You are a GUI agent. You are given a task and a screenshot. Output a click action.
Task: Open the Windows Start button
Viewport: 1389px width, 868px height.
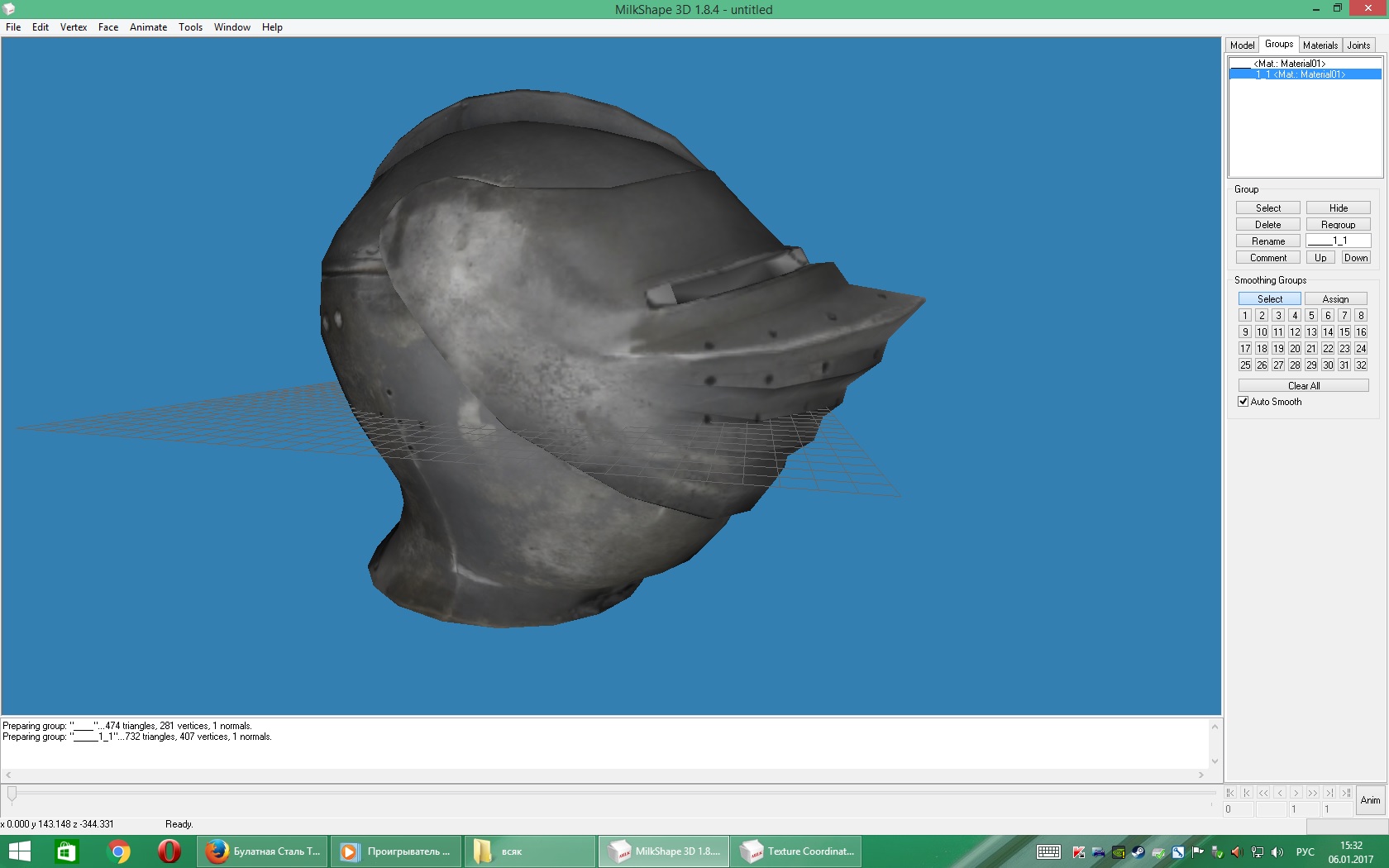(19, 851)
